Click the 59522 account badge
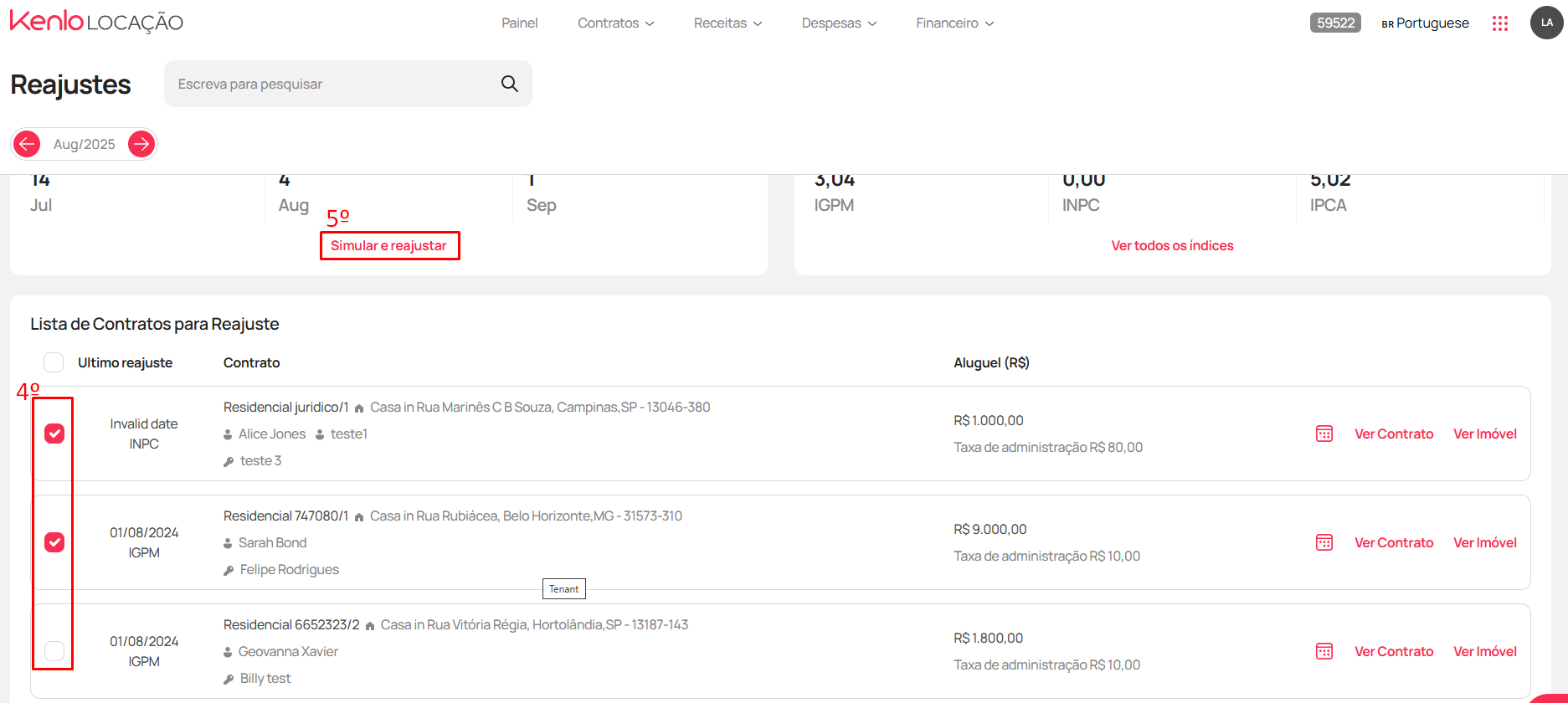The height and width of the screenshot is (703, 1568). (x=1335, y=23)
